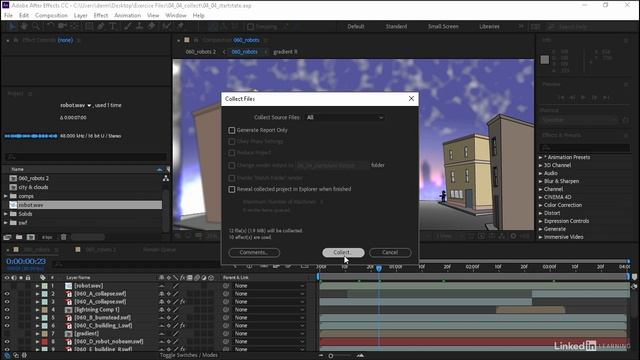The height and width of the screenshot is (360, 640).
Task: Expand the Blur & Sharpen effects category
Action: tap(540, 181)
